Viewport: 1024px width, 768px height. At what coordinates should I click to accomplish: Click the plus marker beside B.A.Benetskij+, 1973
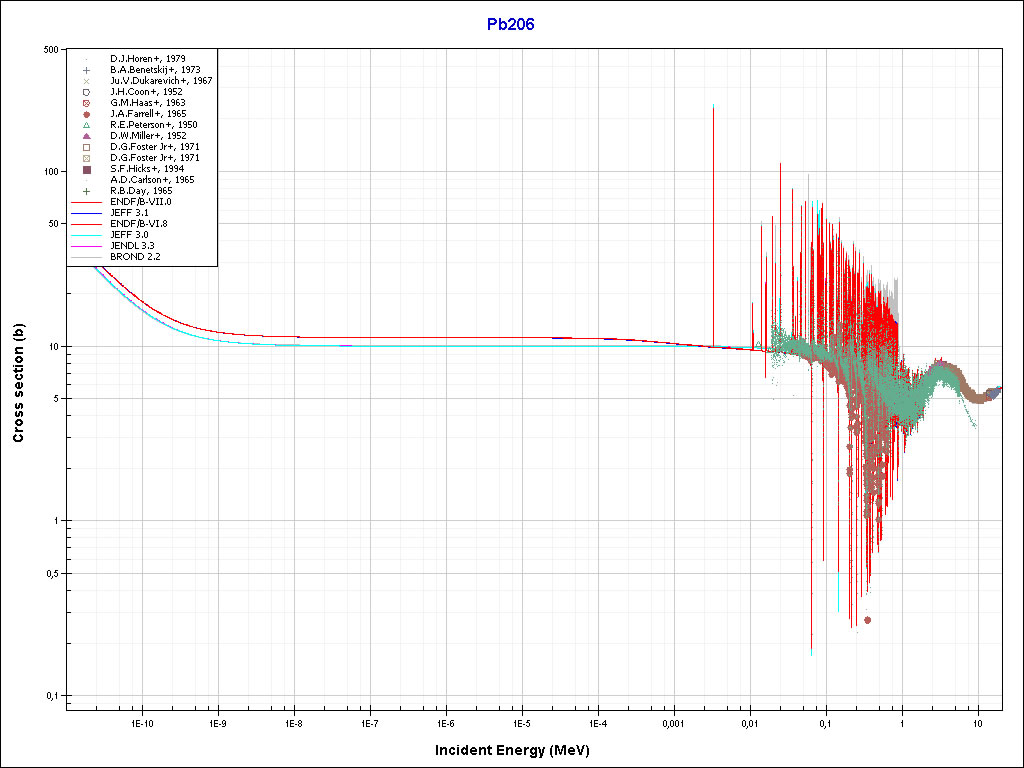tap(87, 70)
